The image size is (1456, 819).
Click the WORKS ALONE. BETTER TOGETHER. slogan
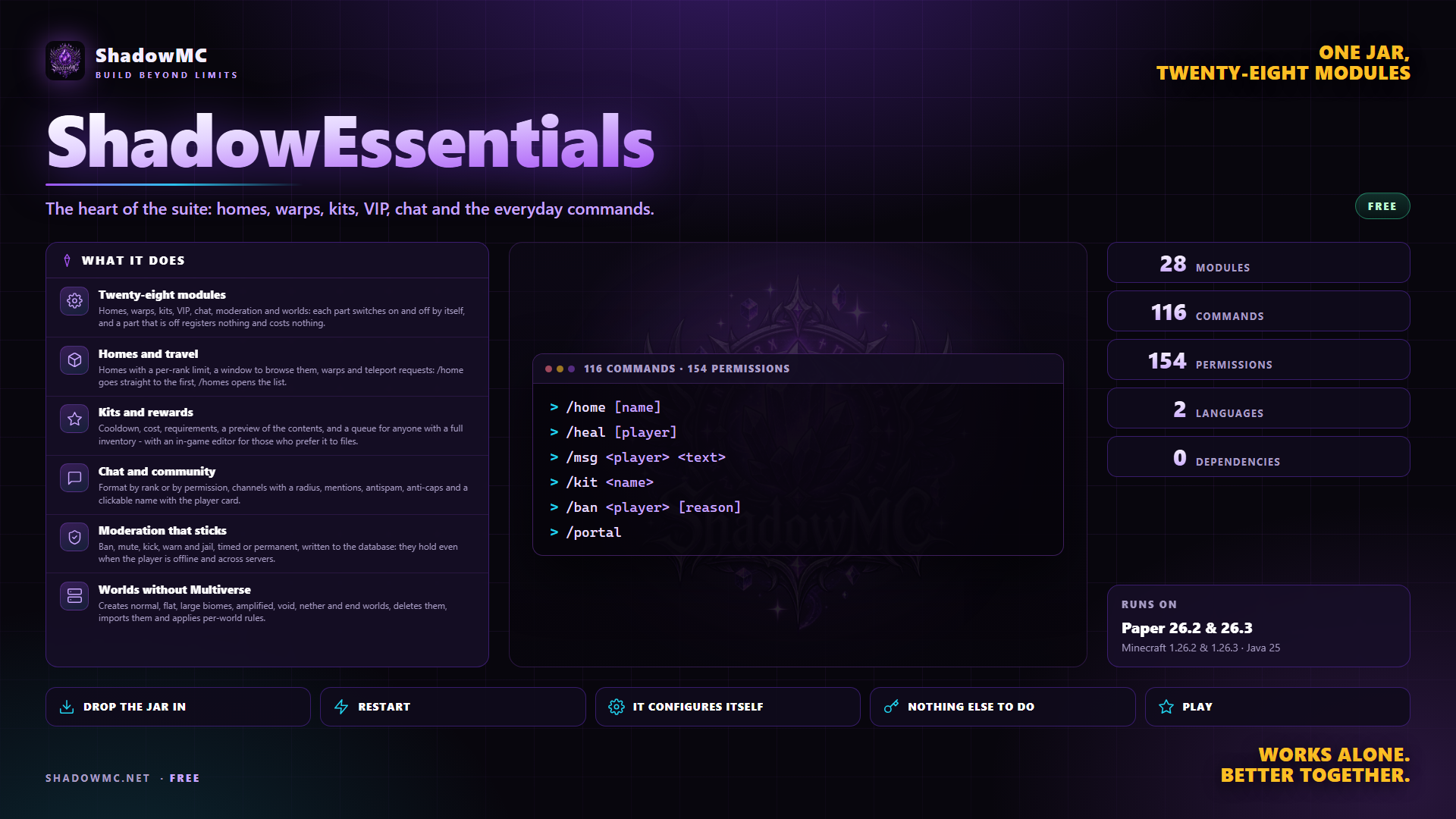[x=1315, y=765]
